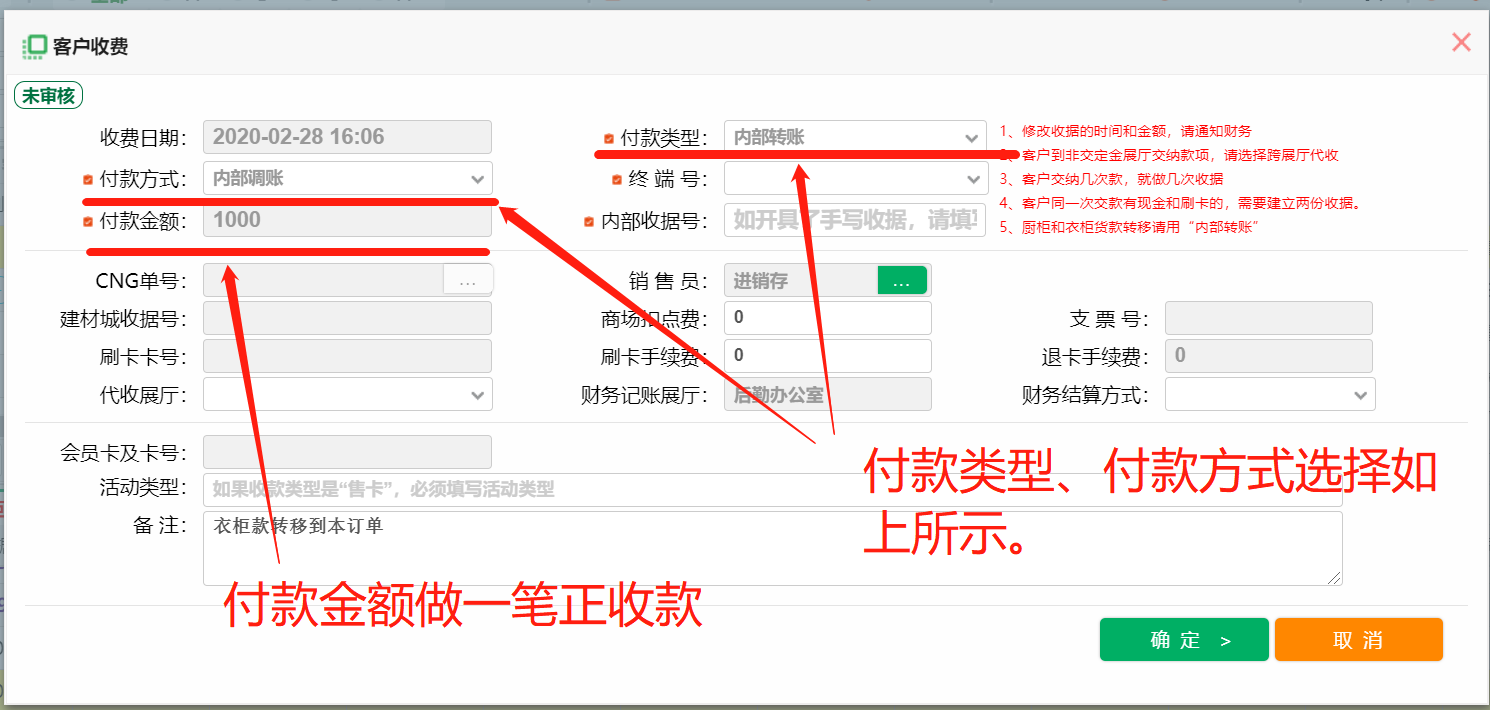
Task: Open the 销售员 picker with green ellipsis icon
Action: (903, 279)
